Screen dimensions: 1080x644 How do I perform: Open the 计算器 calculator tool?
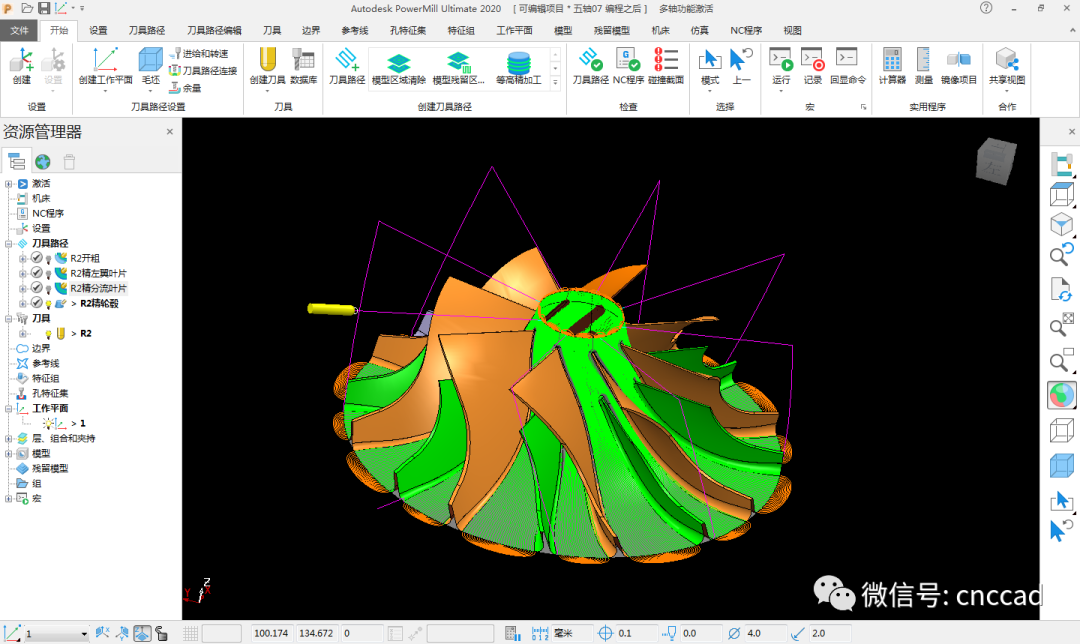pos(891,61)
